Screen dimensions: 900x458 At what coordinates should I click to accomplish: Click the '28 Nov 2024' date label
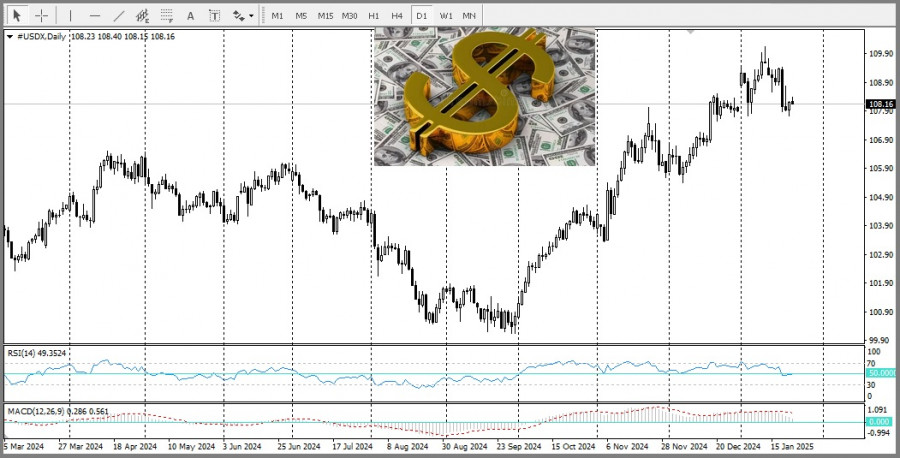(x=684, y=447)
